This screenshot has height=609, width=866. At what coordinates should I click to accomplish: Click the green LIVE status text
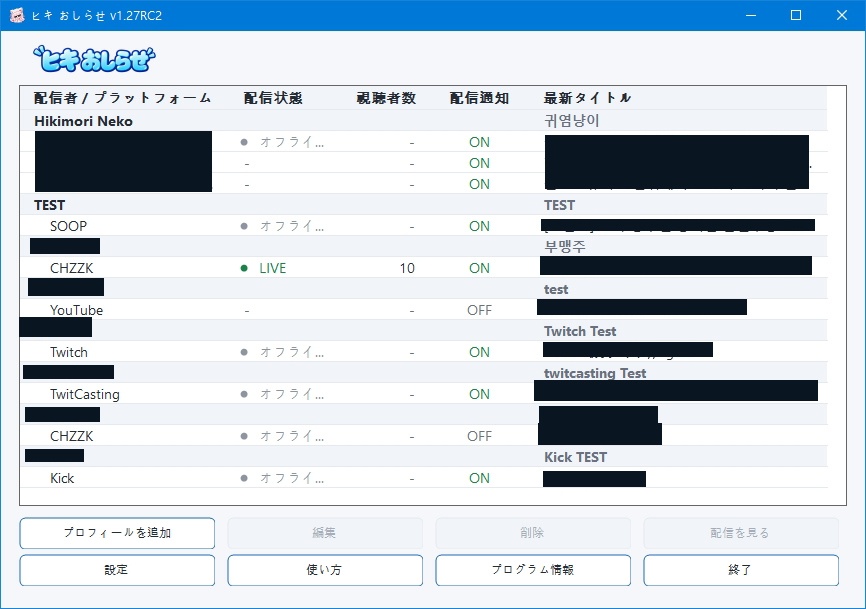pyautogui.click(x=273, y=268)
